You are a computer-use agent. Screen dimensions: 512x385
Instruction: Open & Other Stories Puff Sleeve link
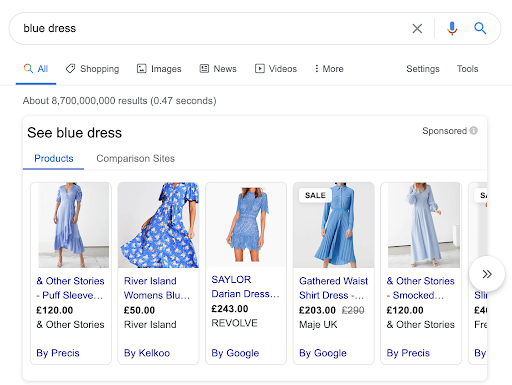[x=70, y=288]
